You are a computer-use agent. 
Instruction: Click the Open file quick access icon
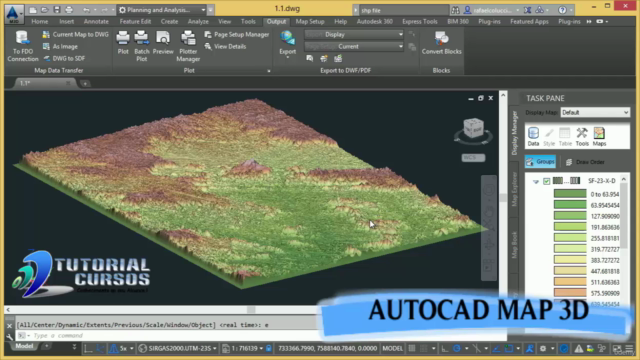(45, 10)
